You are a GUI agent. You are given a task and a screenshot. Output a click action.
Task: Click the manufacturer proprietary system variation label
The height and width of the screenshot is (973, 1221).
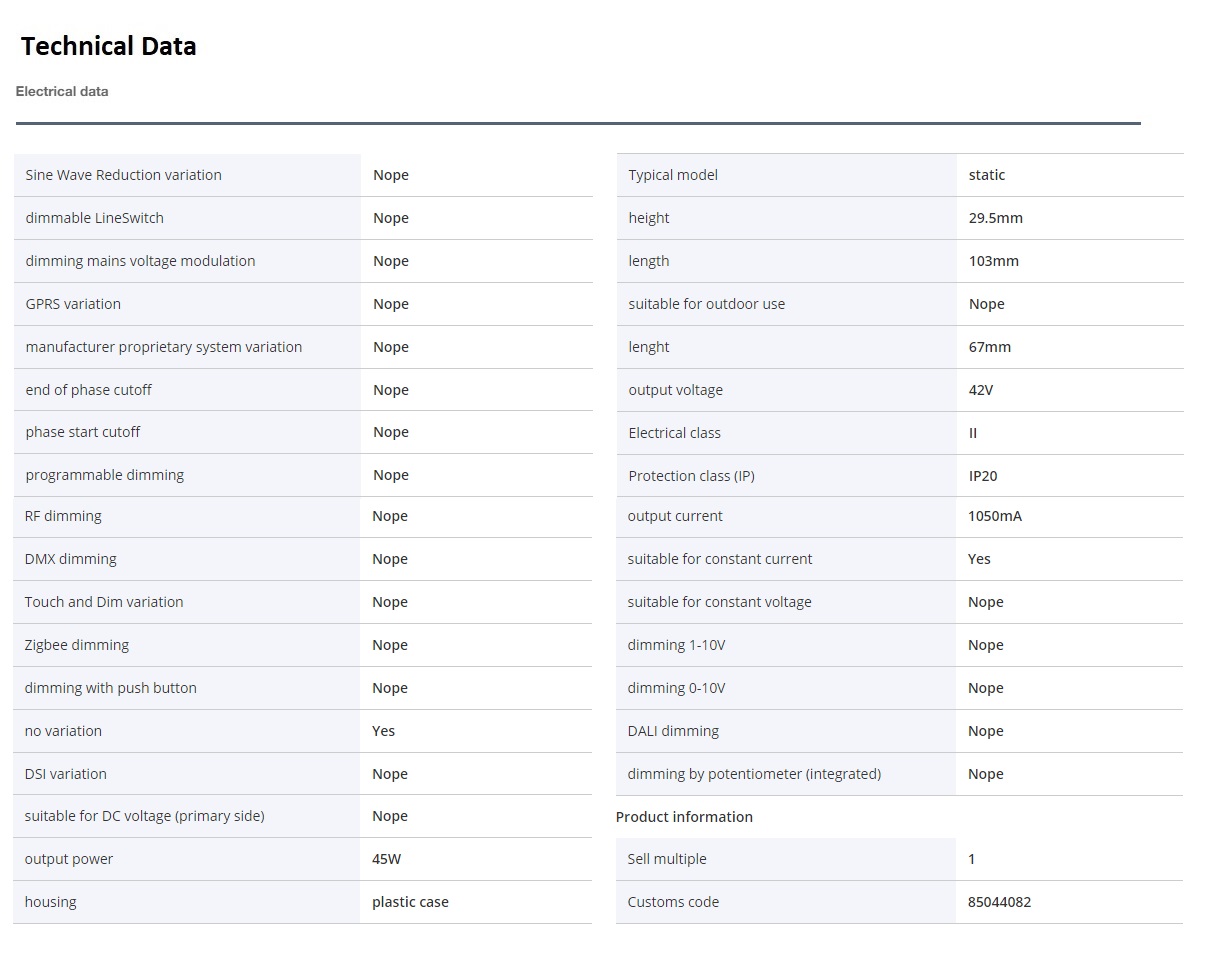(163, 347)
